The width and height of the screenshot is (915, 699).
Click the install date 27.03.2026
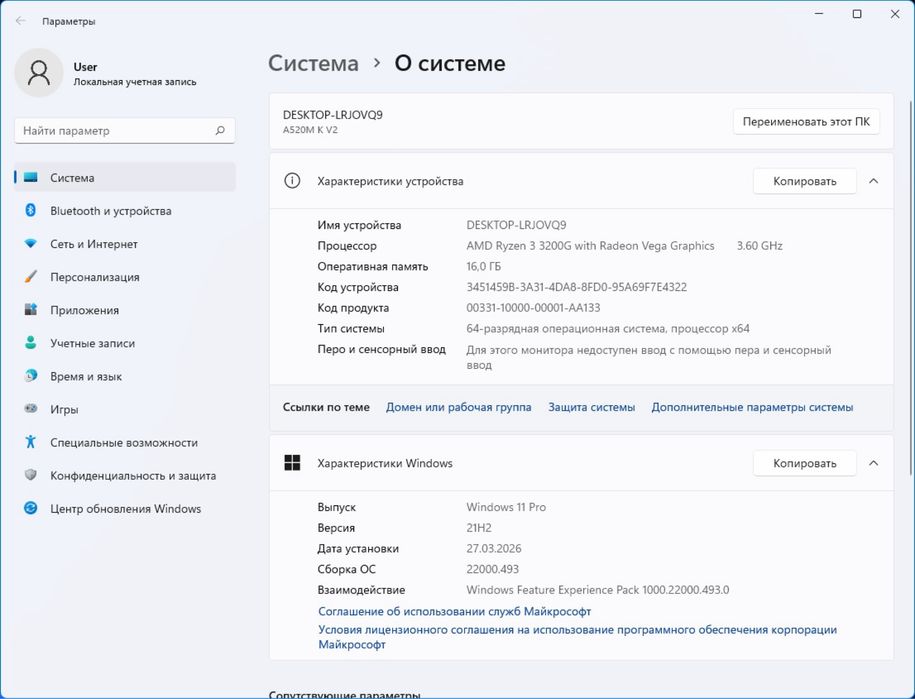click(494, 548)
